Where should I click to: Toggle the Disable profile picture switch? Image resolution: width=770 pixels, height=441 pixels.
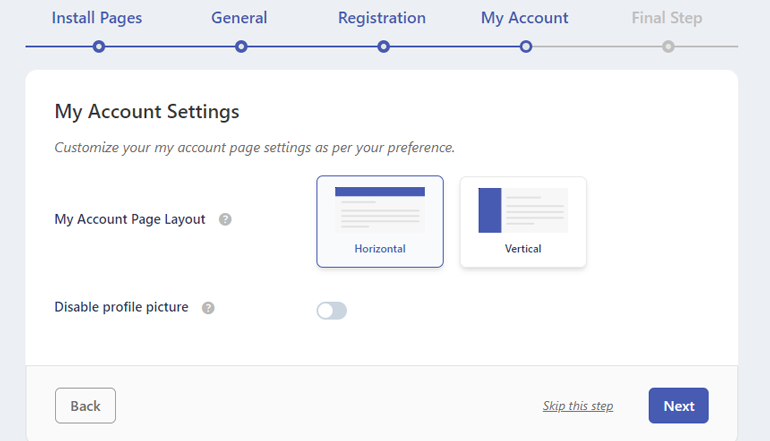pos(331,310)
